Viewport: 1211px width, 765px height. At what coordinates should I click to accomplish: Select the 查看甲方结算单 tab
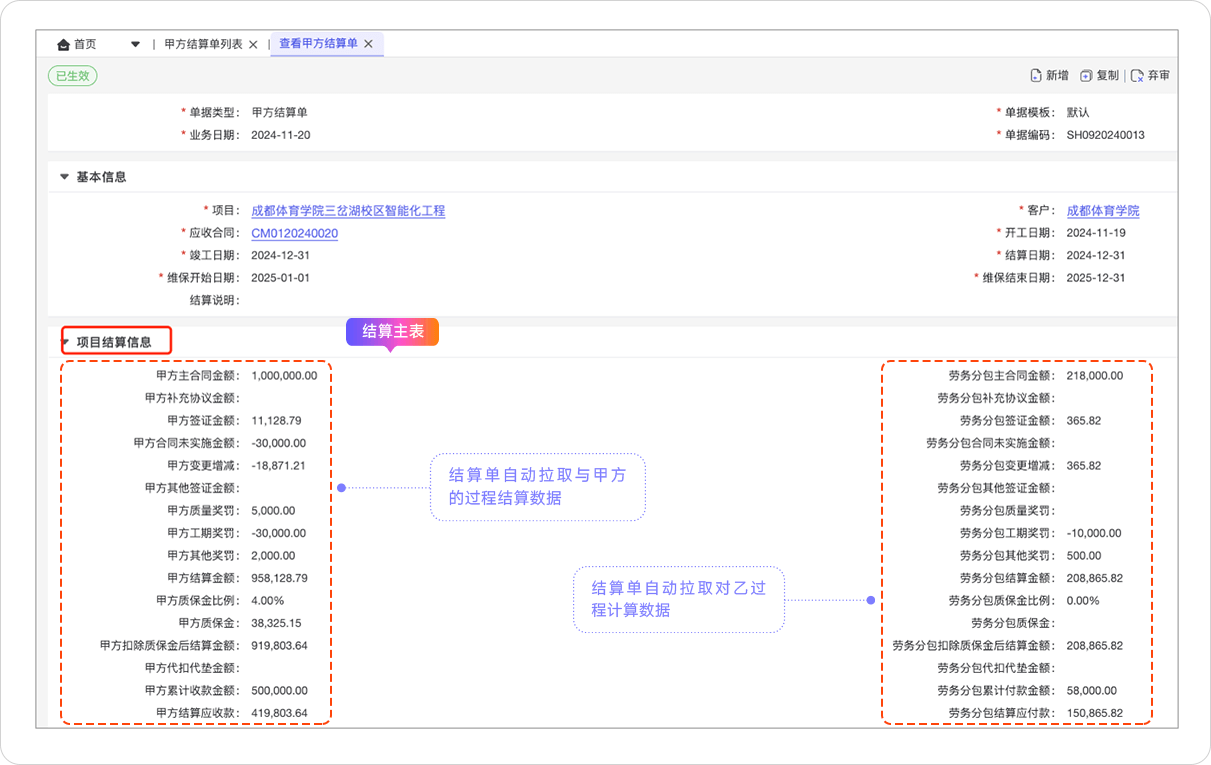(x=318, y=44)
